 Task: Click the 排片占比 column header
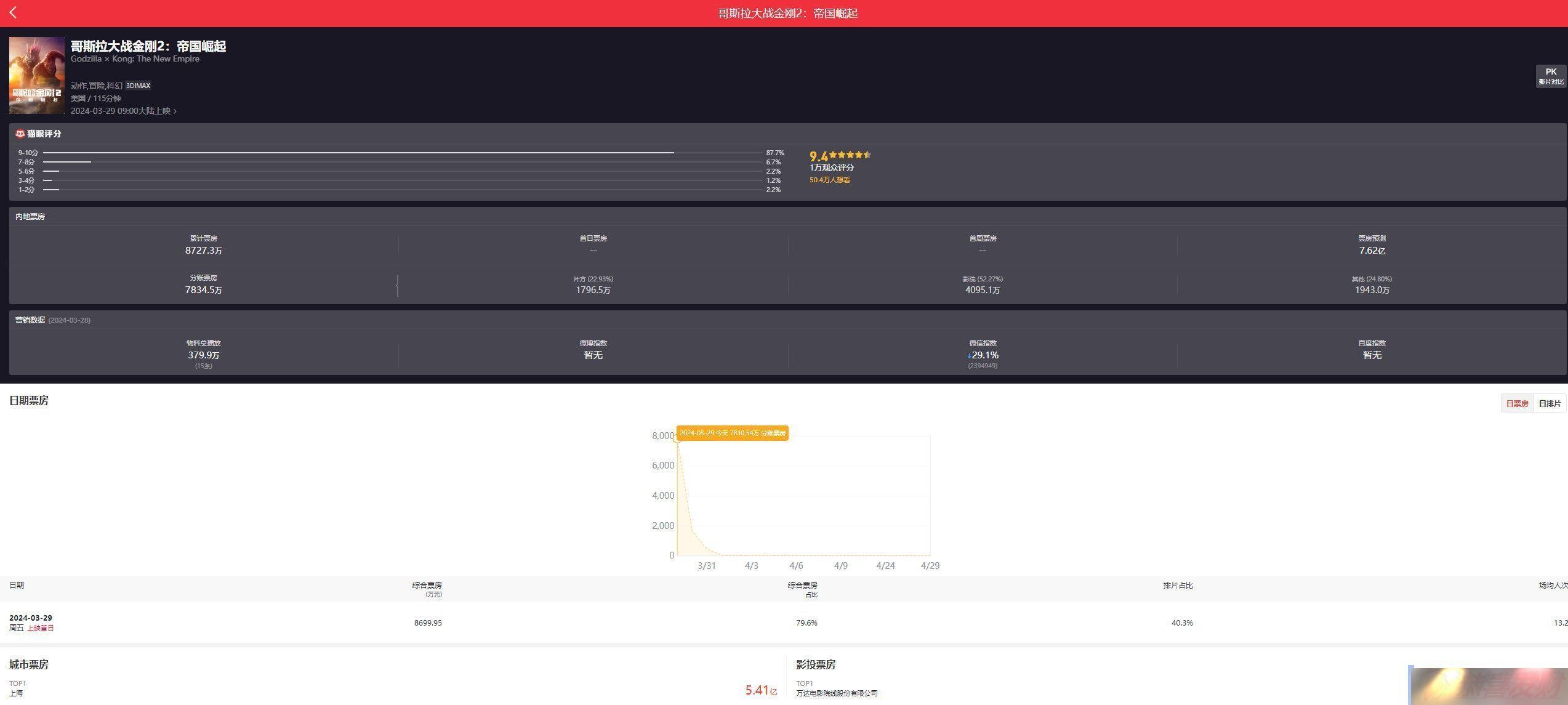[x=1178, y=586]
